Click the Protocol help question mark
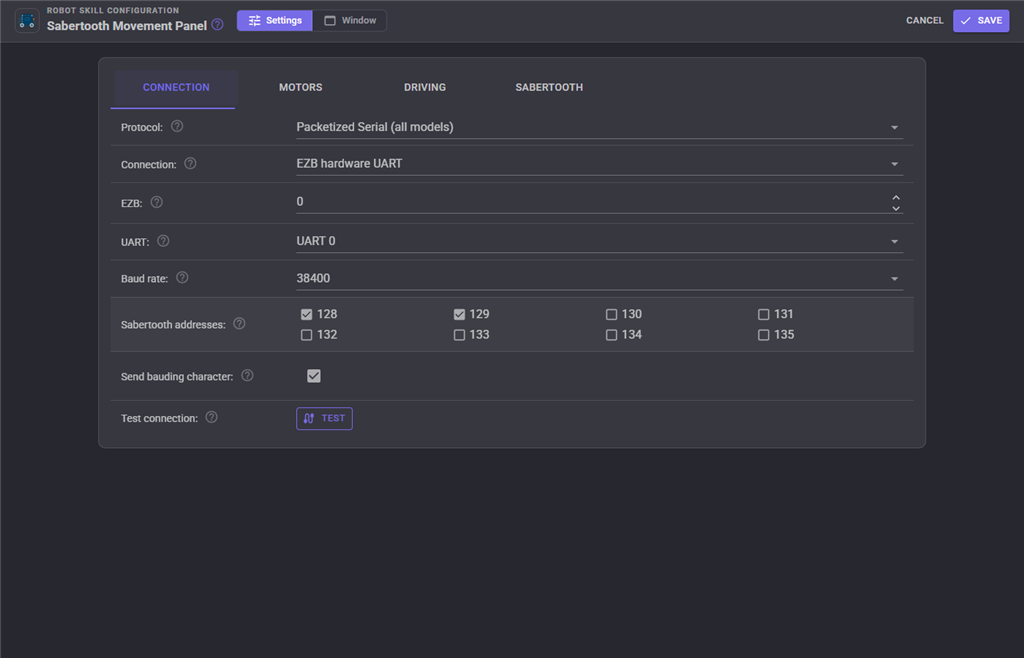 177,126
